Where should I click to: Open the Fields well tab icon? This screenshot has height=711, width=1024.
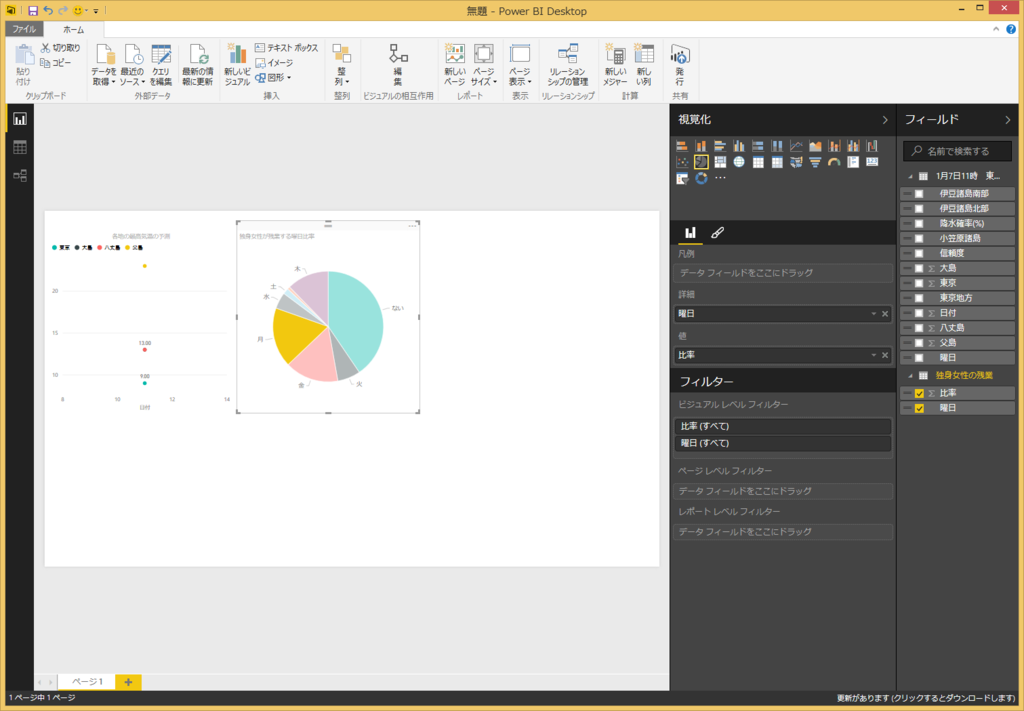coord(690,232)
